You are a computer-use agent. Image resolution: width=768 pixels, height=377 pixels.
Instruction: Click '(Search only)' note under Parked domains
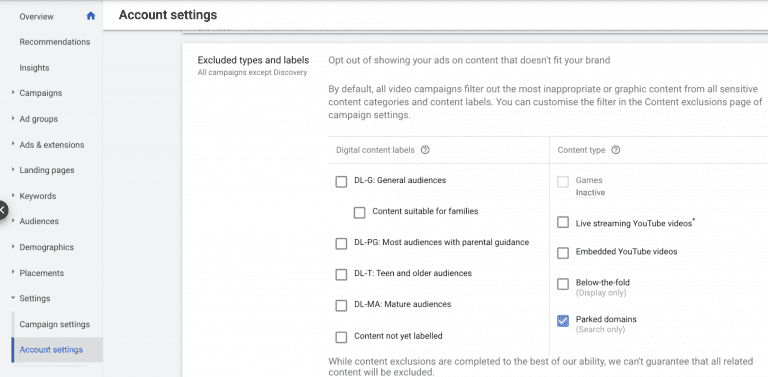point(600,330)
